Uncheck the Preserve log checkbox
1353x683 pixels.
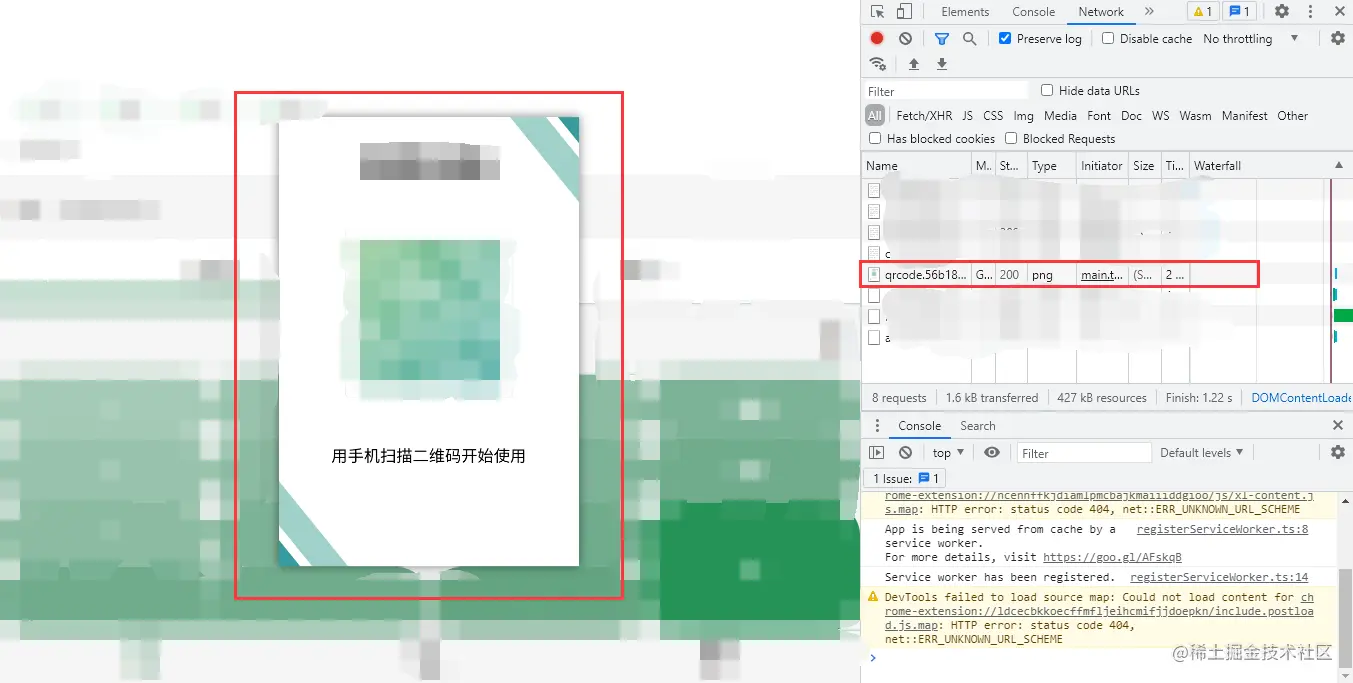point(1005,38)
